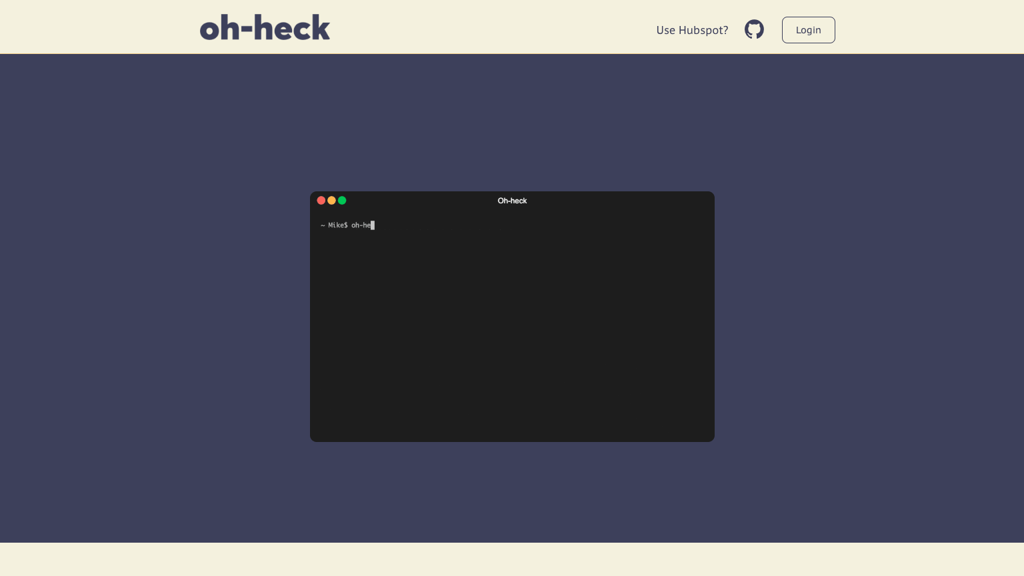Click the empty black terminal body
Image resolution: width=1024 pixels, height=576 pixels.
512,340
